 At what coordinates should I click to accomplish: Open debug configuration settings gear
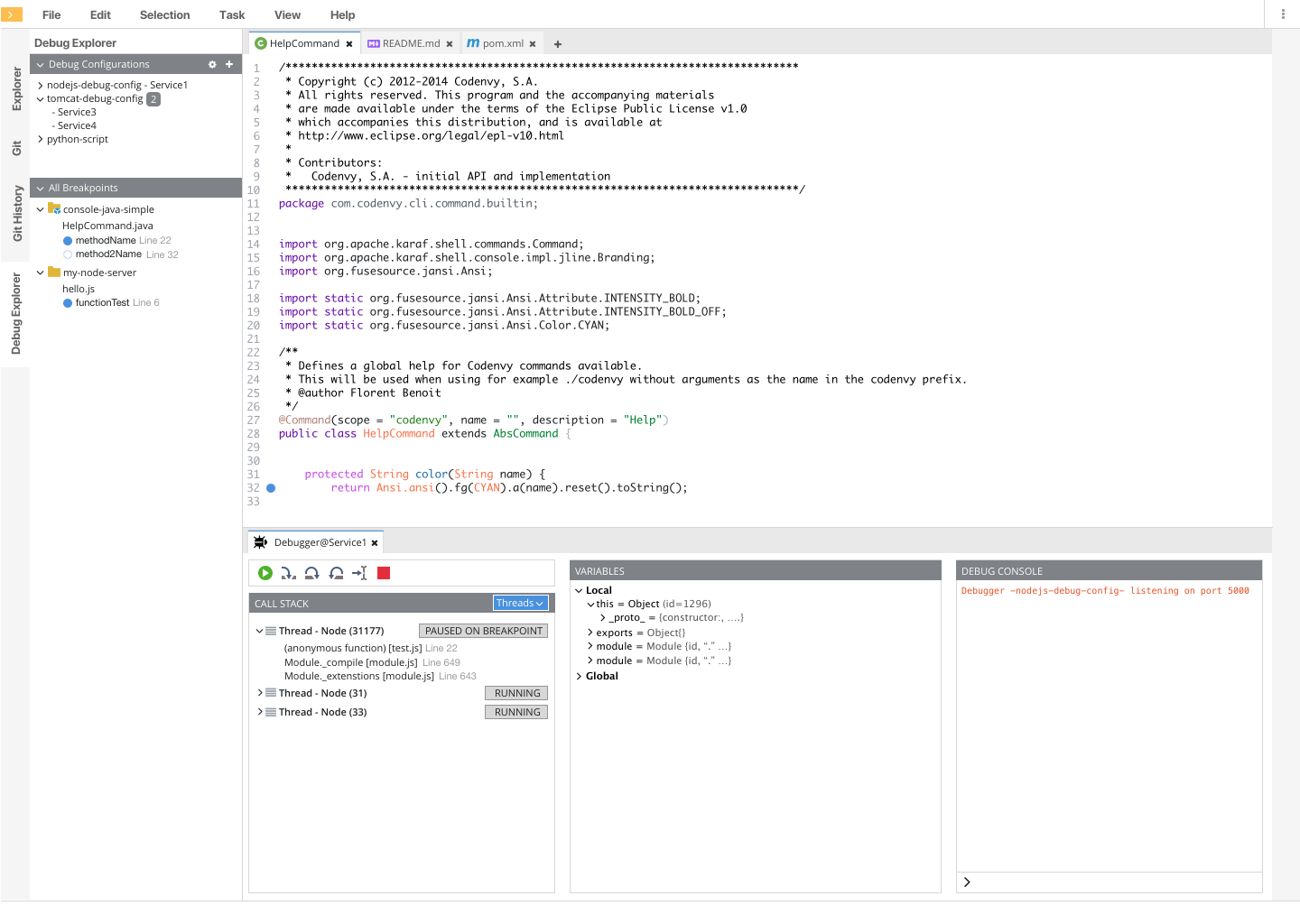click(x=212, y=64)
